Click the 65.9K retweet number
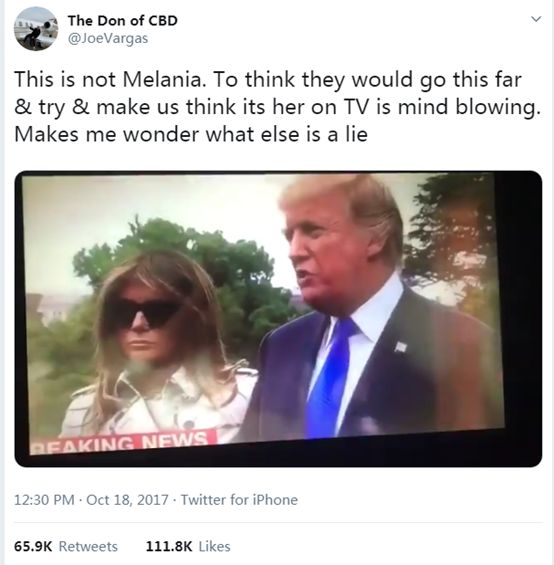554x565 pixels. 33,546
